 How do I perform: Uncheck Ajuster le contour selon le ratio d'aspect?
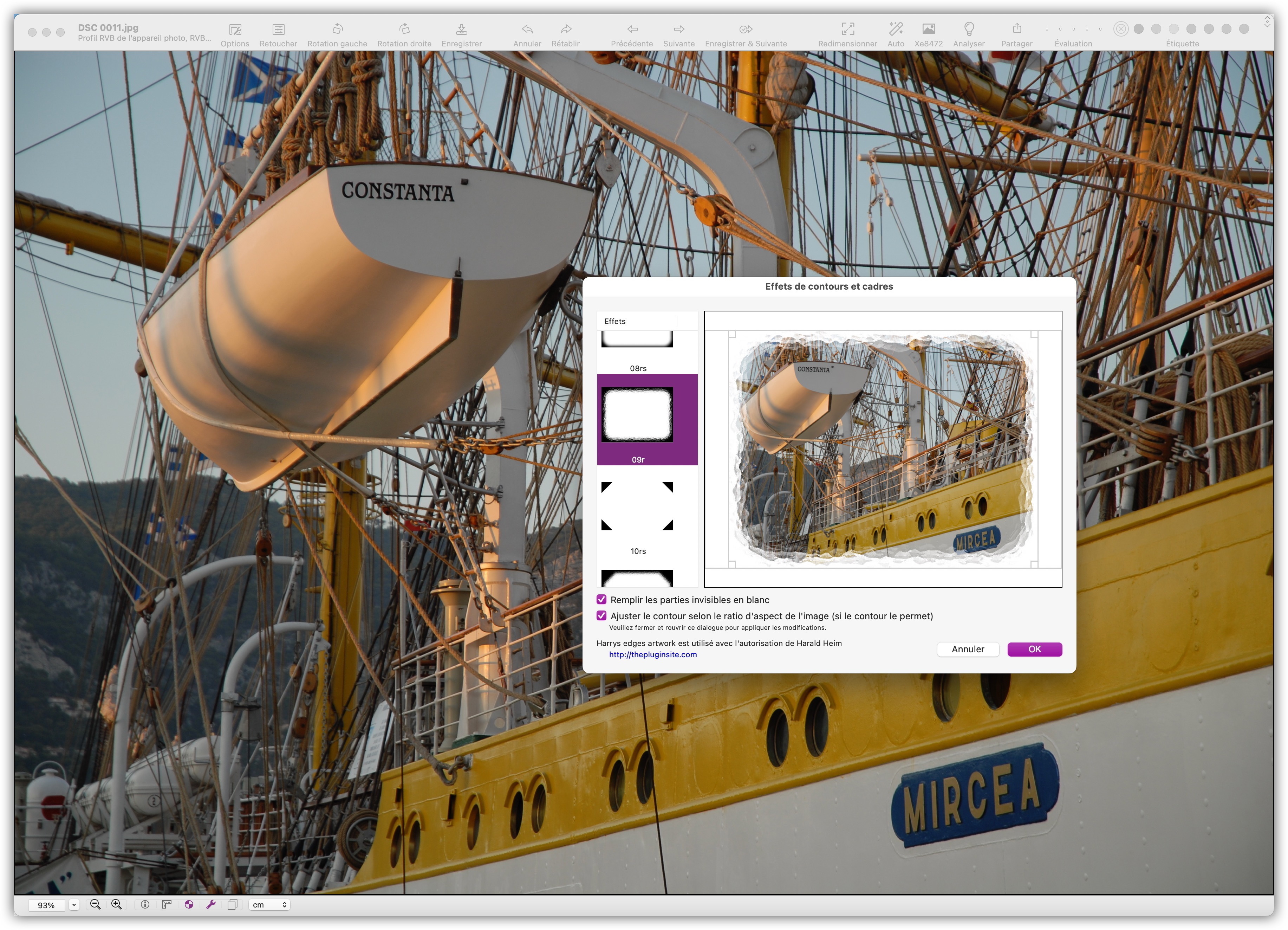601,615
